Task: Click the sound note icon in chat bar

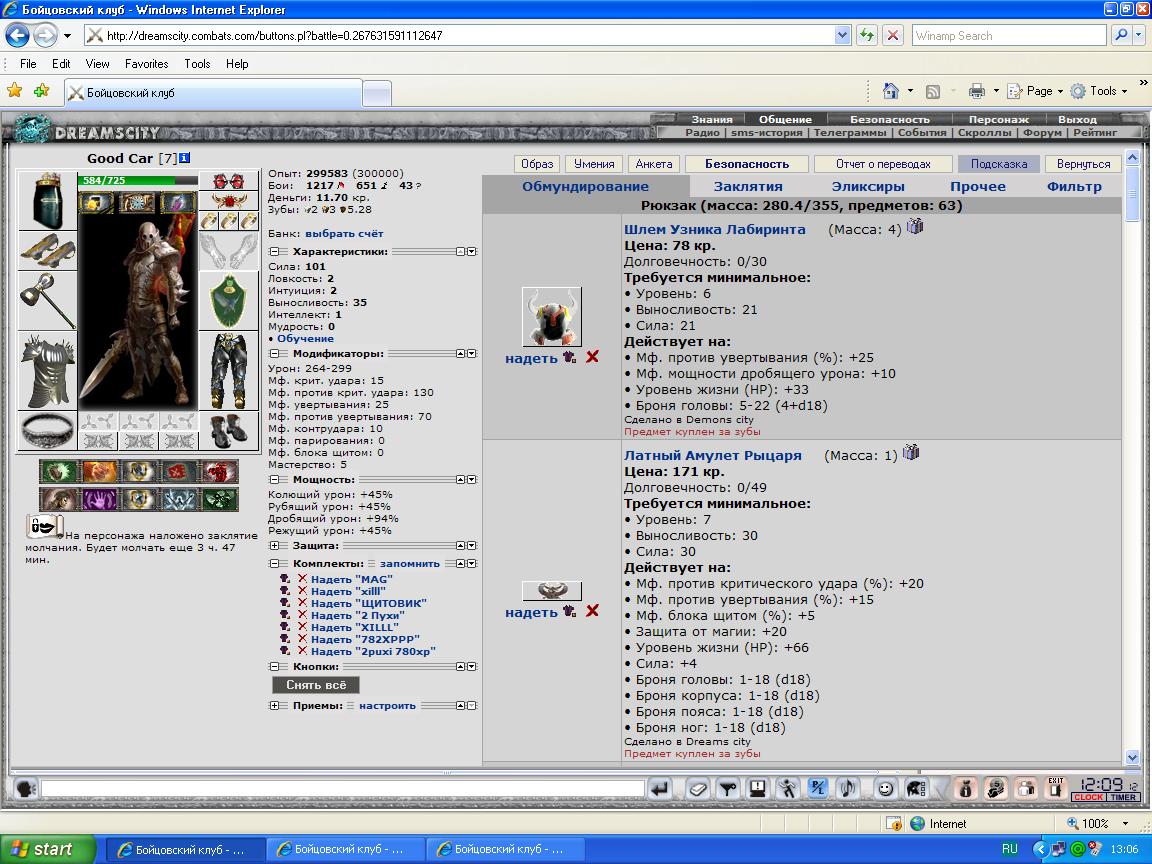Action: (x=847, y=788)
